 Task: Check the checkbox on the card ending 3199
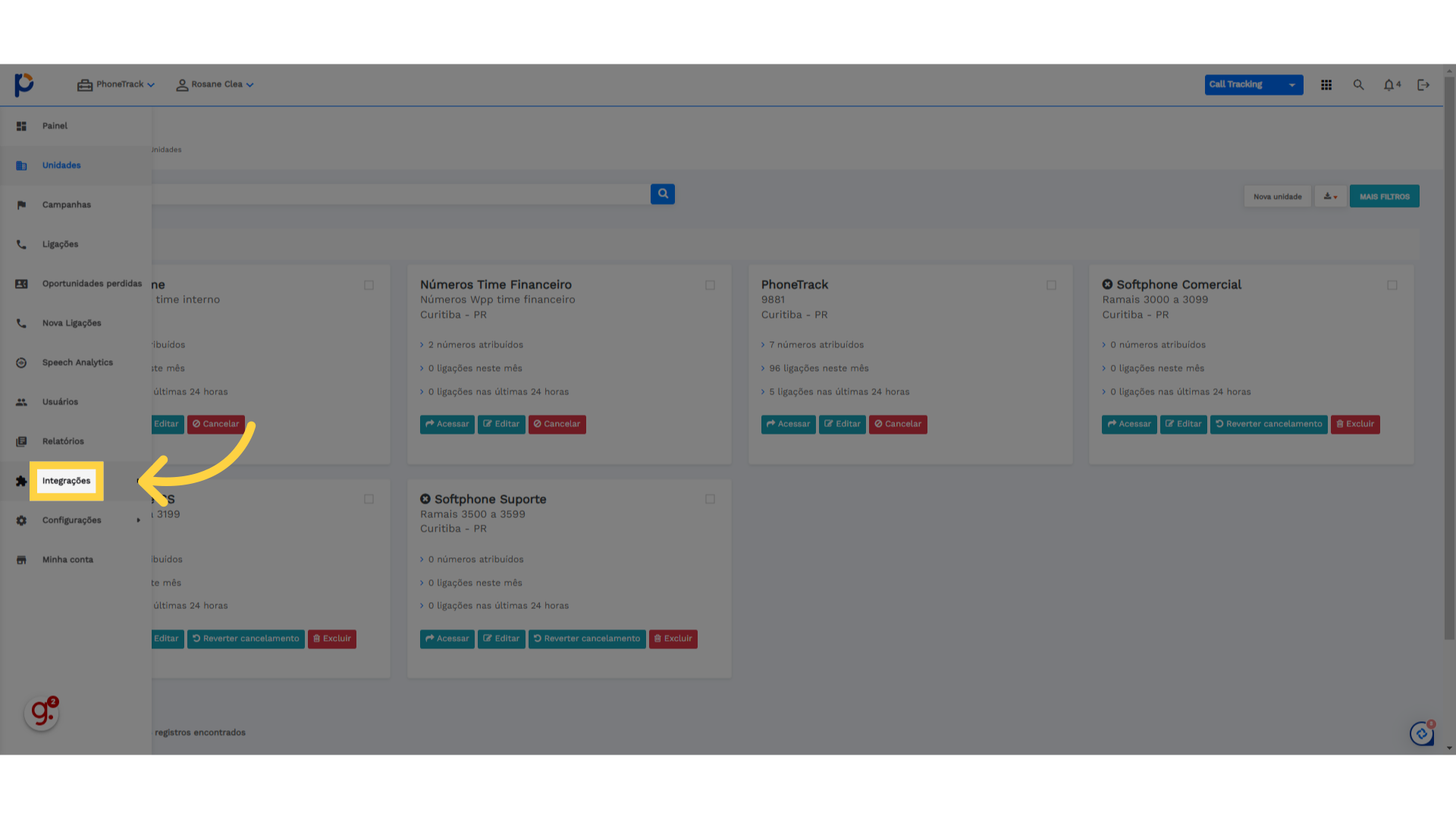pos(369,499)
